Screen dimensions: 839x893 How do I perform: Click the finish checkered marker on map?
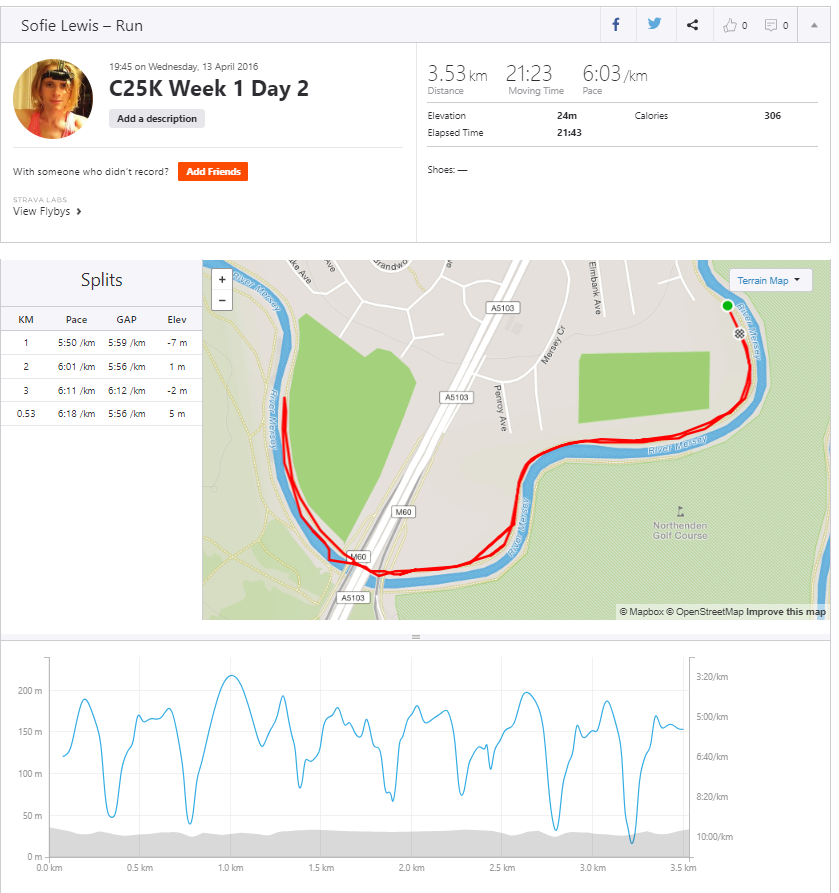[739, 333]
